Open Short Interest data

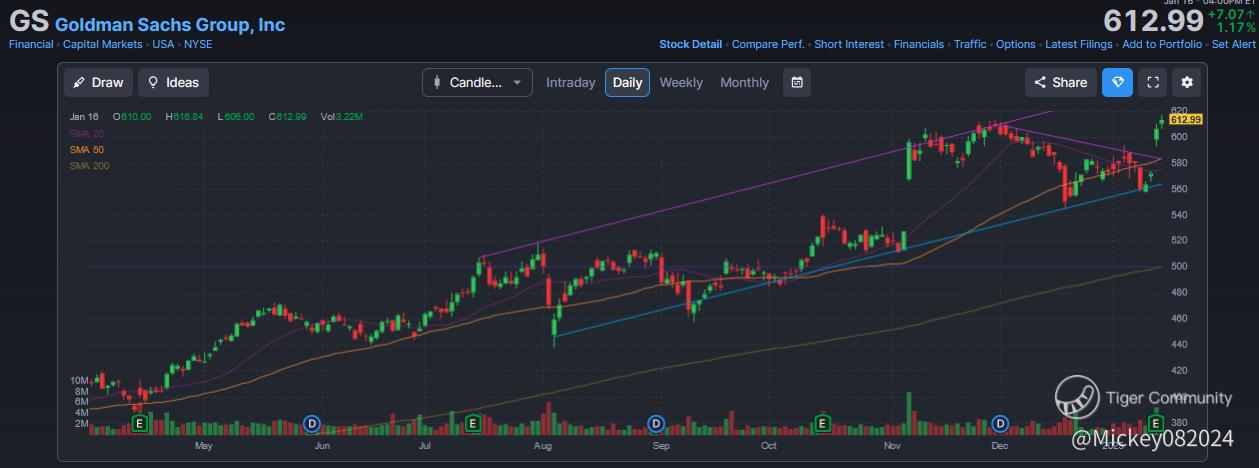pos(849,44)
